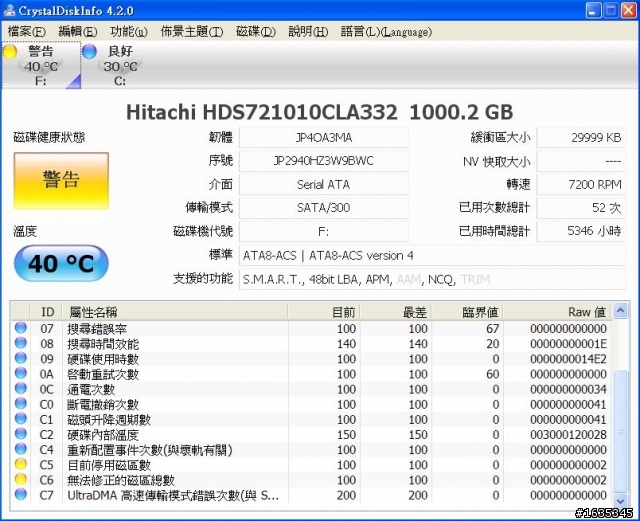Click the drive letter field F:
Viewport: 640px width, 521px height.
coord(324,232)
